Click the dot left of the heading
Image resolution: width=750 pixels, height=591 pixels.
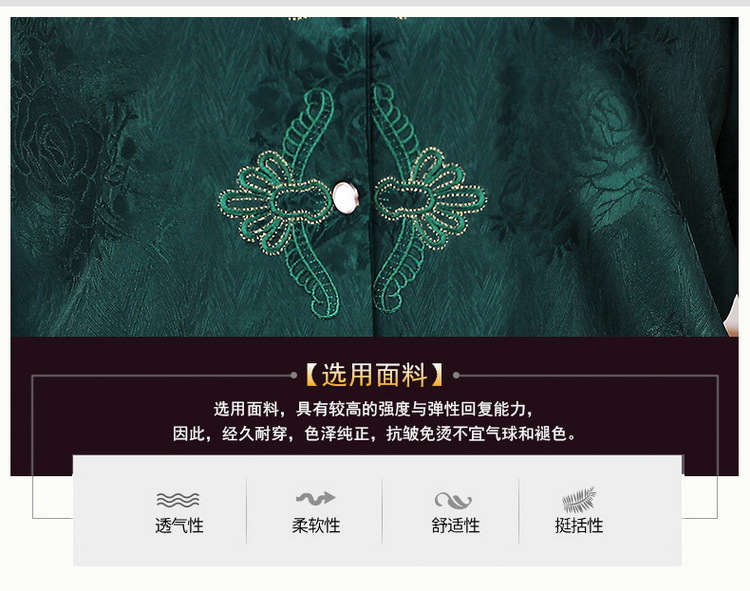click(294, 375)
